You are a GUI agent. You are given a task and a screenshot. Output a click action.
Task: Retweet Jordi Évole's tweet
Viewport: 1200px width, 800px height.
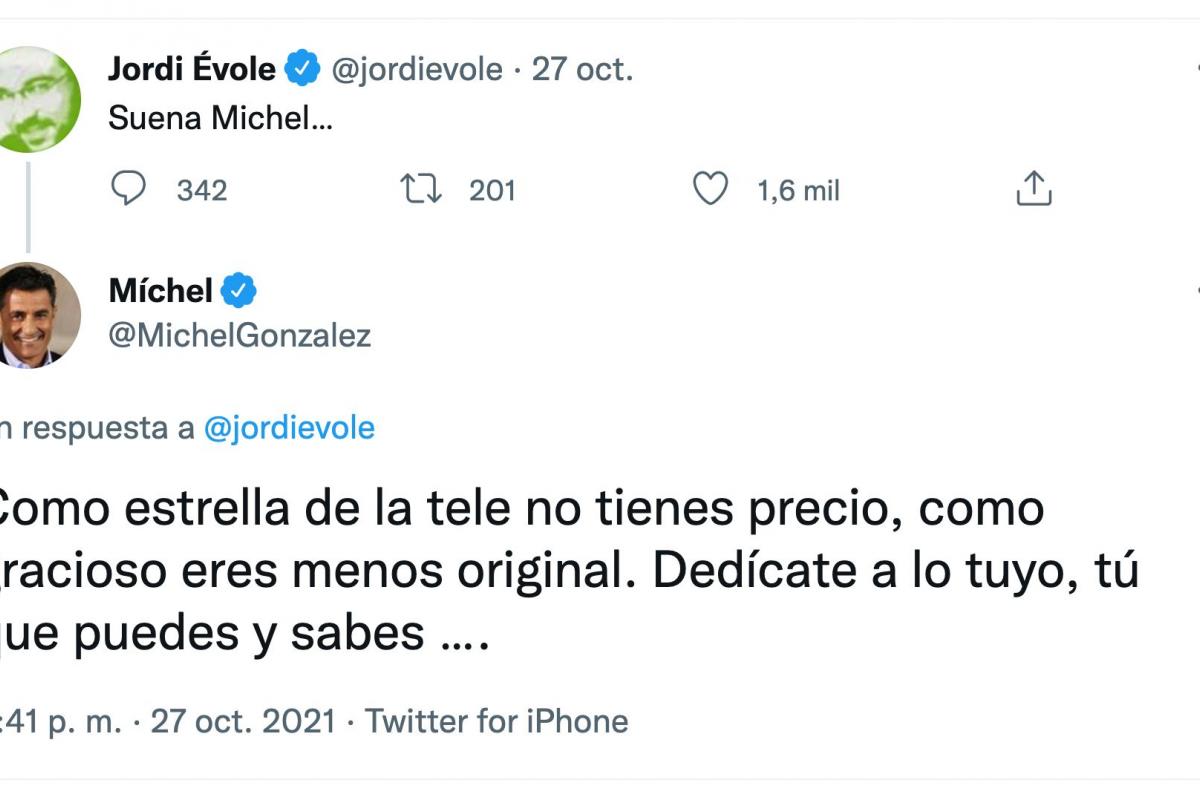[x=421, y=189]
